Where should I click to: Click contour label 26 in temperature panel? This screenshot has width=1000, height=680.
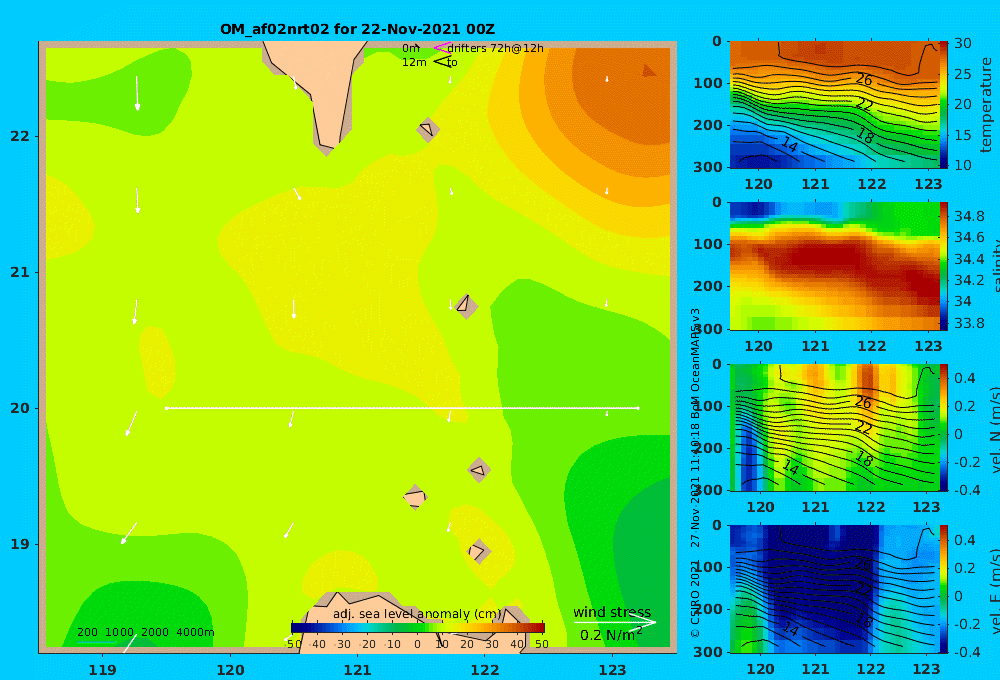pyautogui.click(x=864, y=79)
